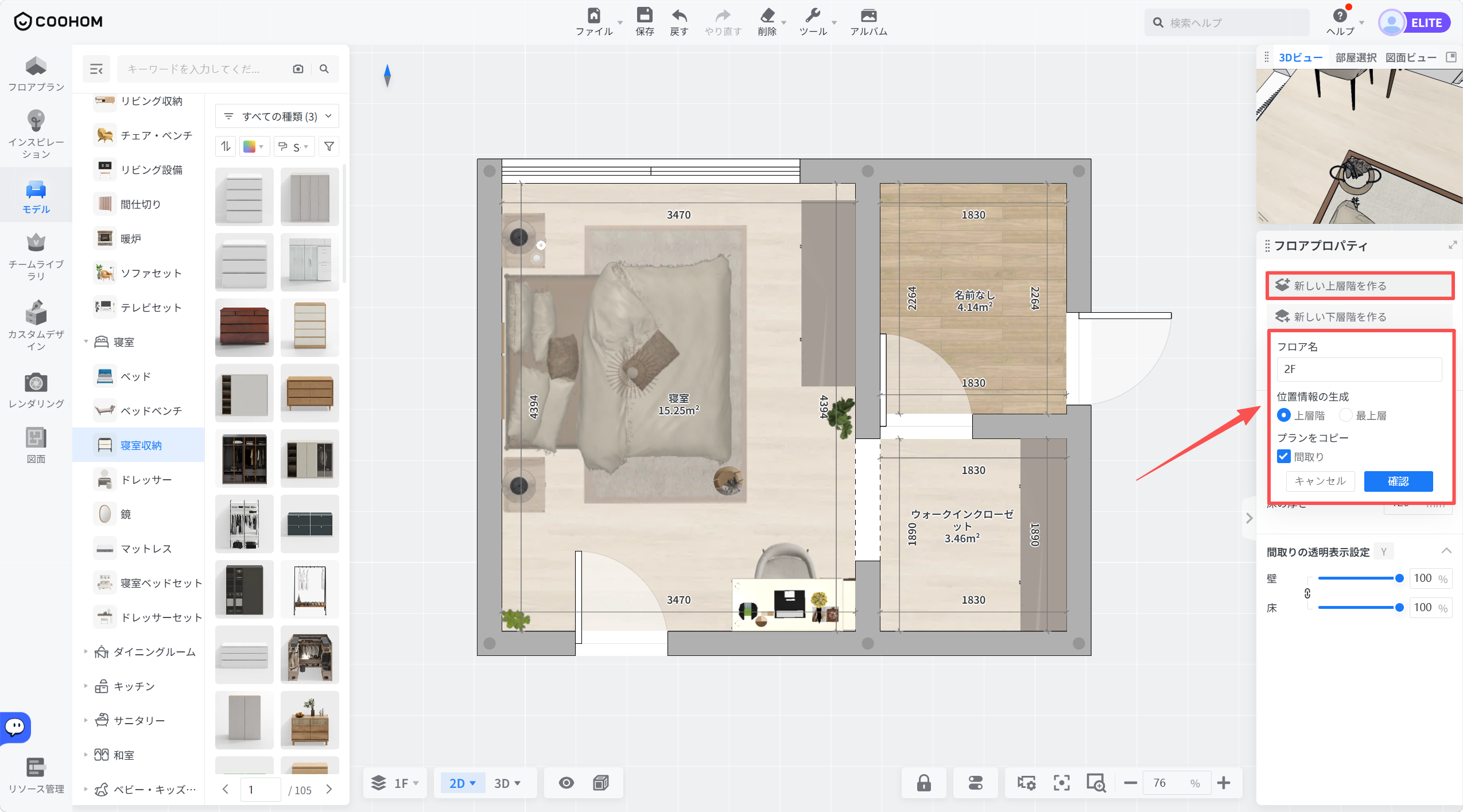
Task: Switch to the 部屋選択 tab
Action: 1356,57
